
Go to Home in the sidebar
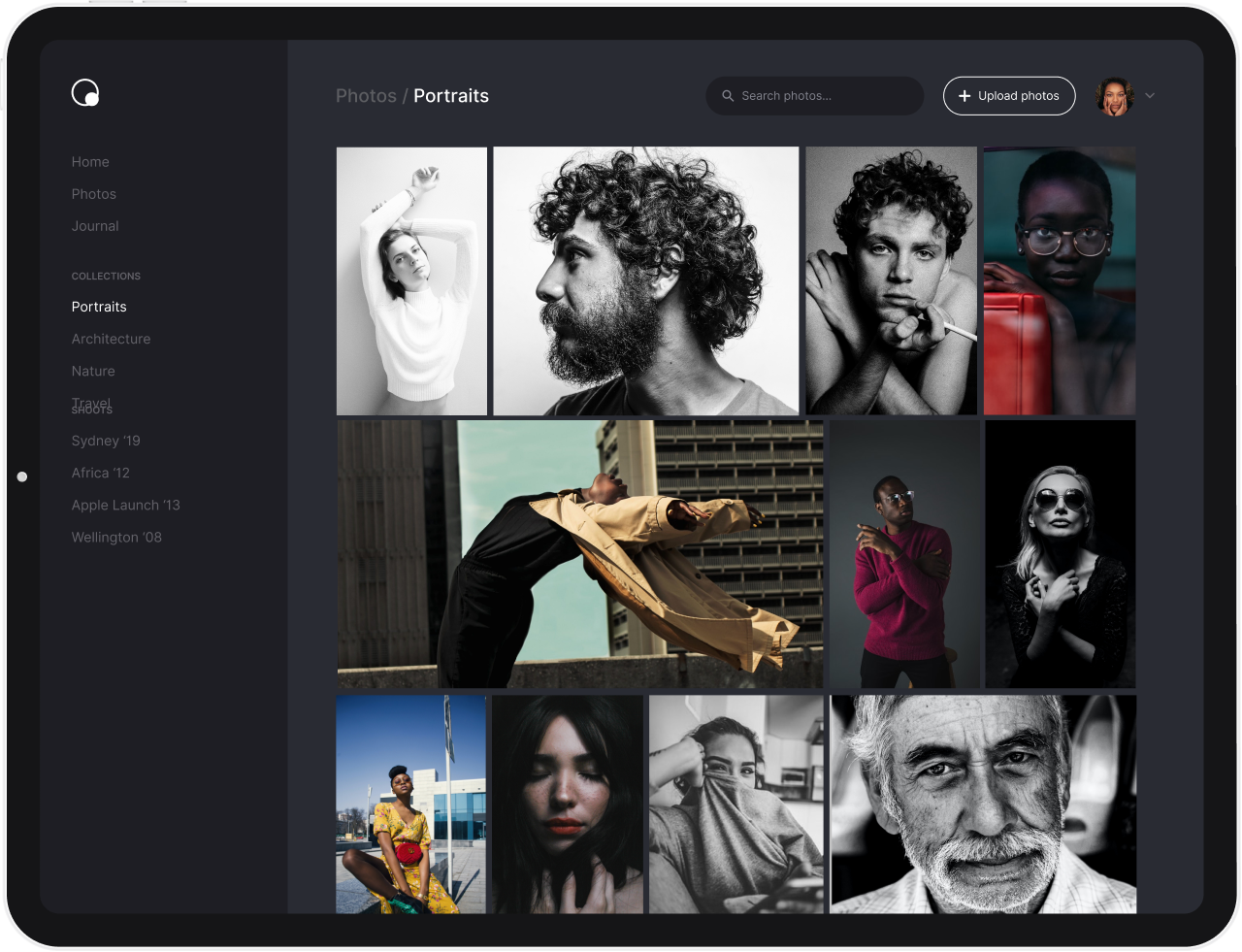[x=90, y=162]
